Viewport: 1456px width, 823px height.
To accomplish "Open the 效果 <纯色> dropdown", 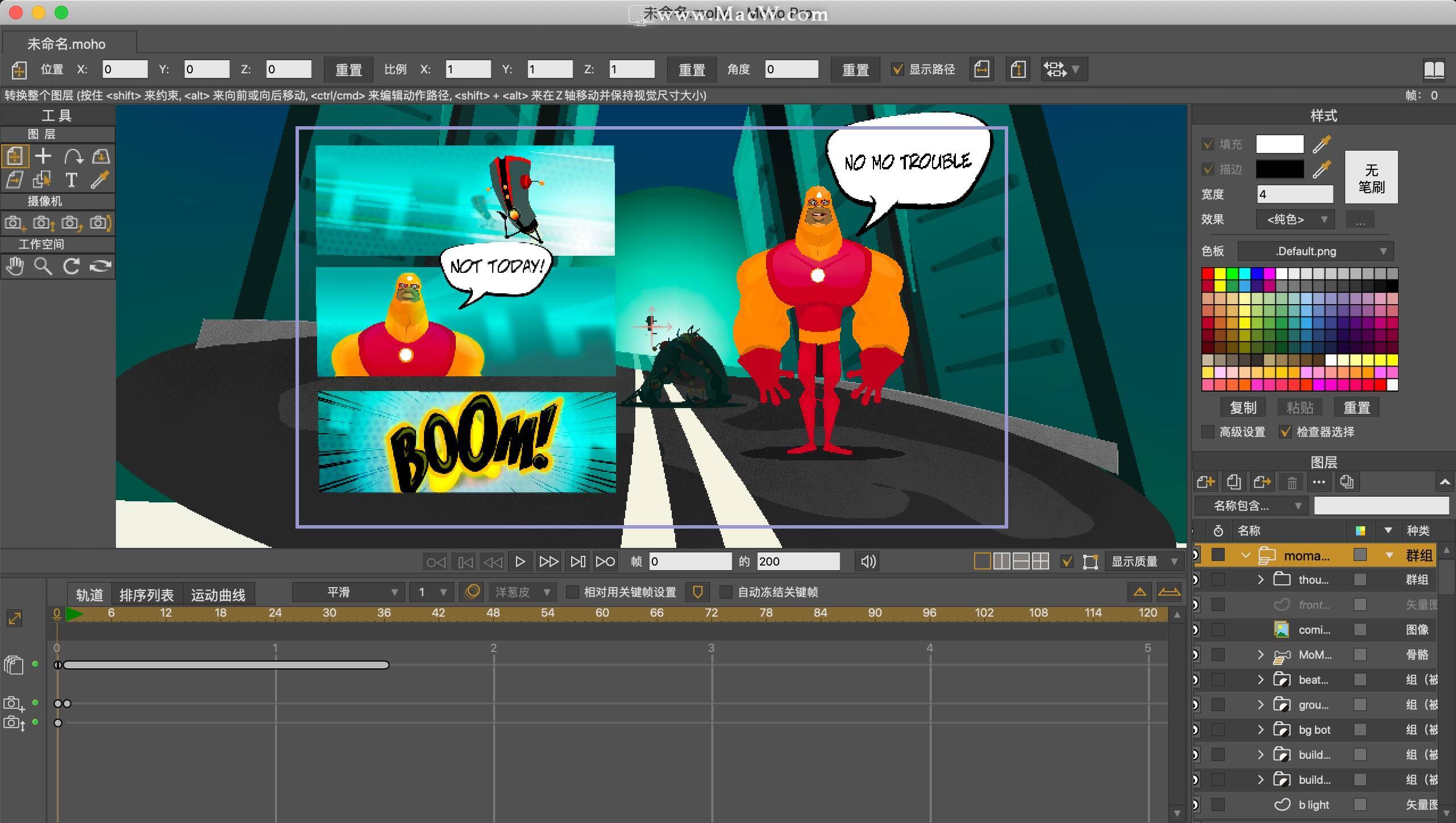I will pyautogui.click(x=1295, y=219).
